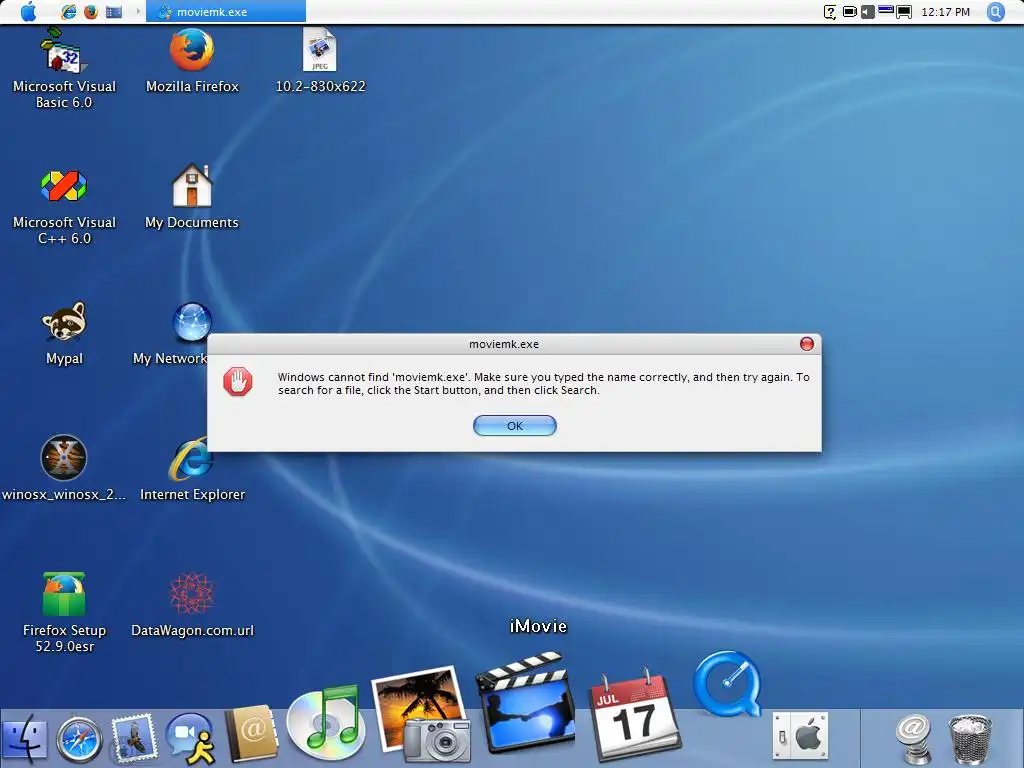1024x768 pixels.
Task: Select the Microsoft Visual C++ 6.0 desktop icon
Action: [64, 208]
